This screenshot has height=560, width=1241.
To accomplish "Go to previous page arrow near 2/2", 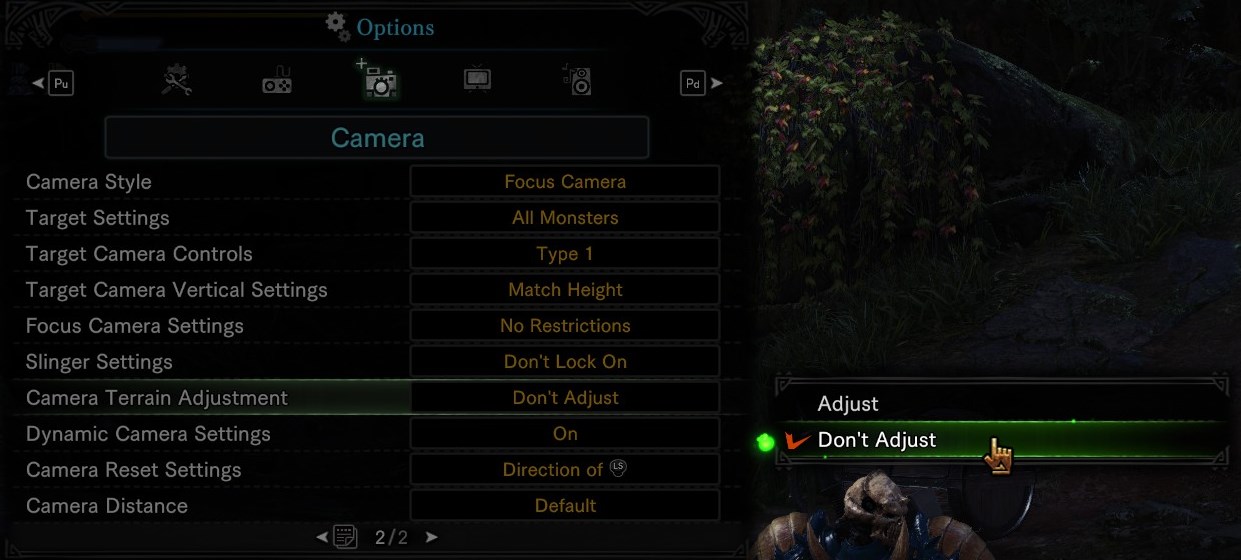I will coord(322,537).
